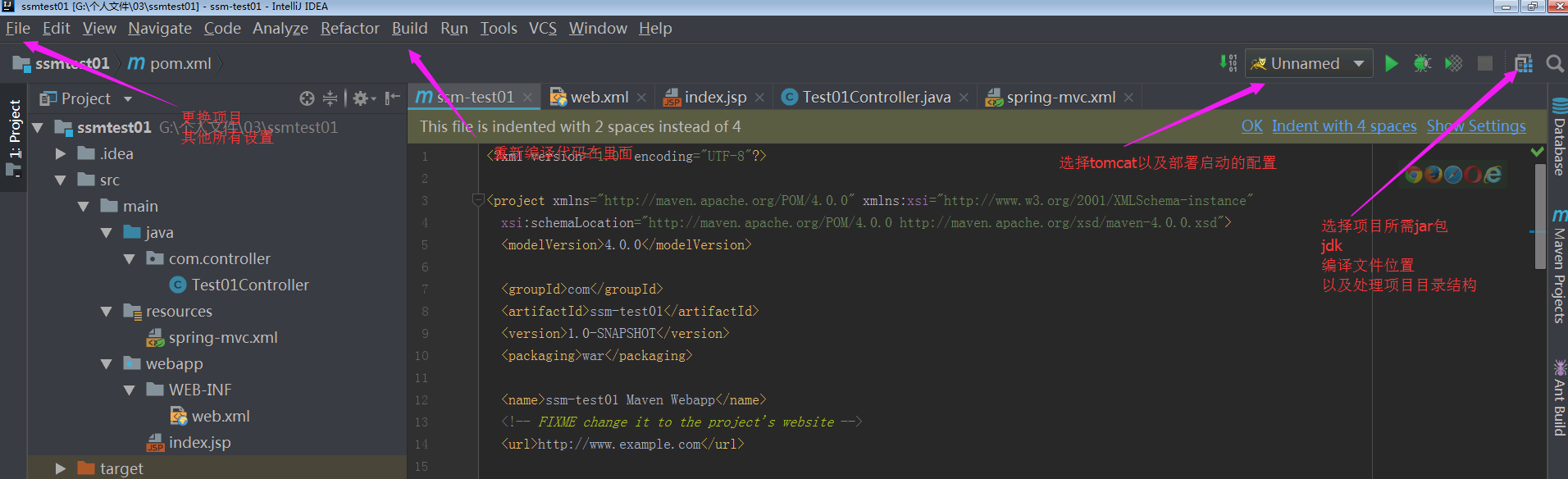Open in Opera browser icon
Viewport: 1568px width, 479px height.
pyautogui.click(x=1473, y=174)
